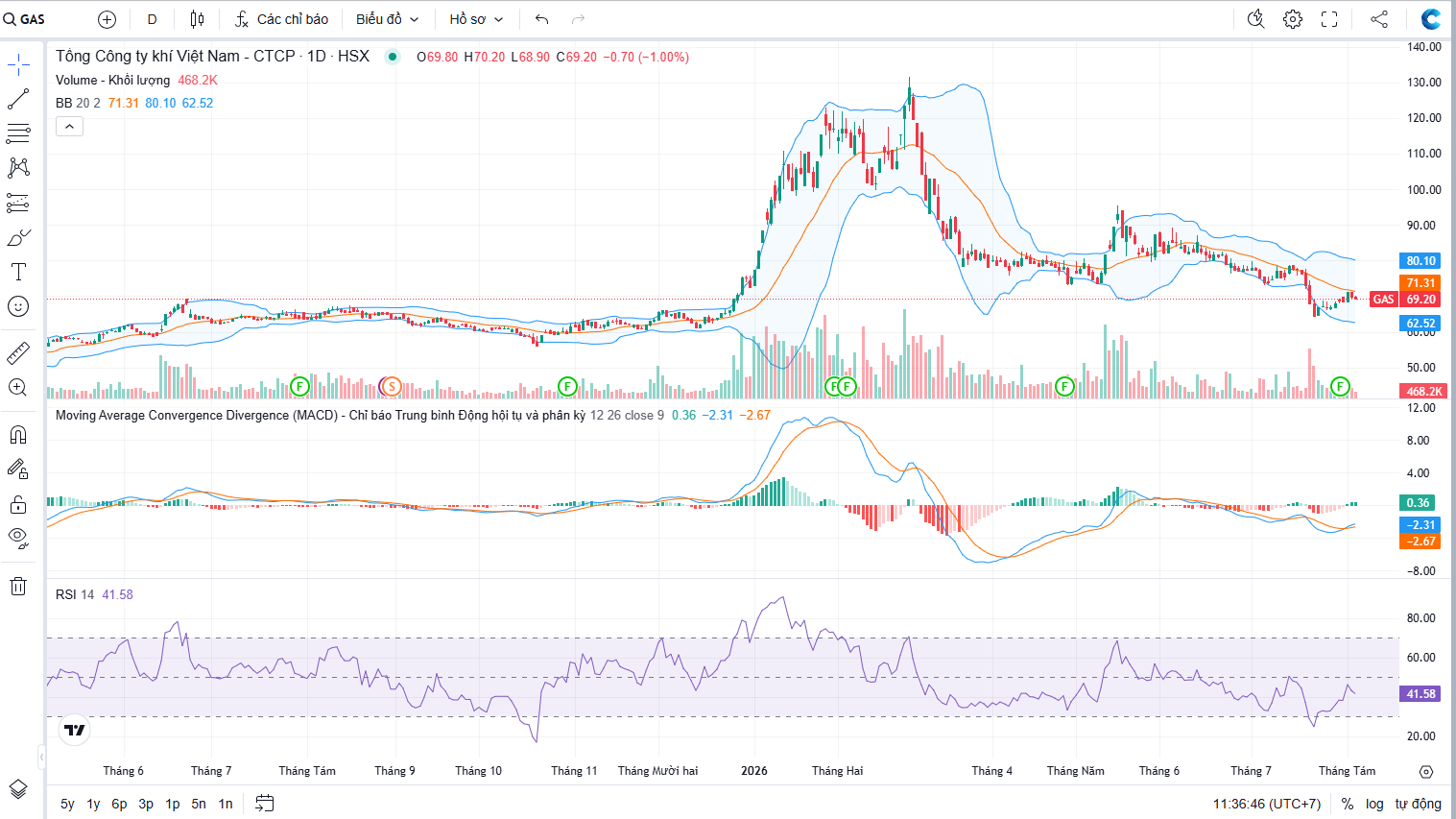Toggle lock all drawings
This screenshot has height=819, width=1456.
18,504
